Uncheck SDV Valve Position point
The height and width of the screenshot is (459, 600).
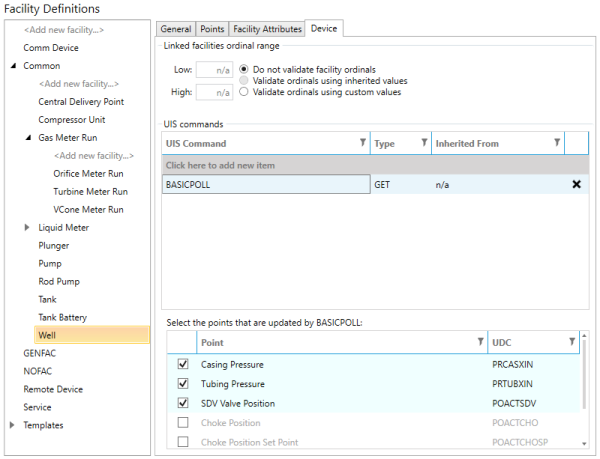coord(183,403)
